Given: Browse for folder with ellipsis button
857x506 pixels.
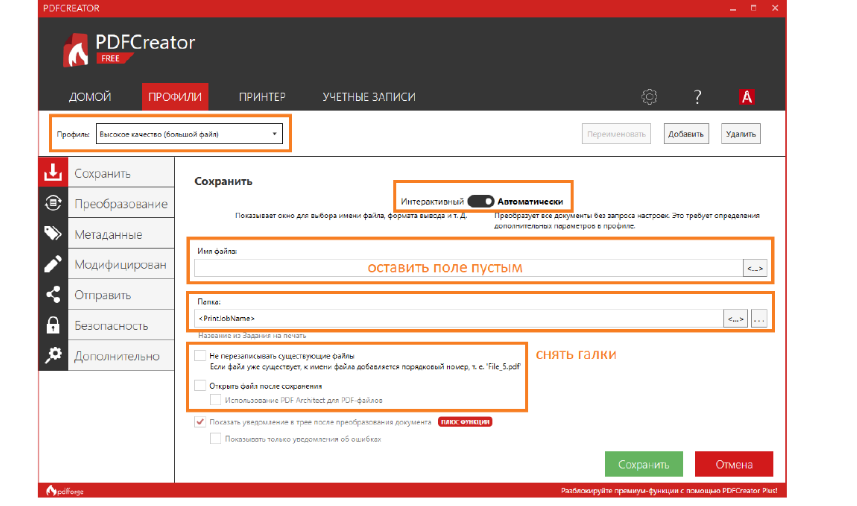Looking at the screenshot, I should [x=759, y=319].
